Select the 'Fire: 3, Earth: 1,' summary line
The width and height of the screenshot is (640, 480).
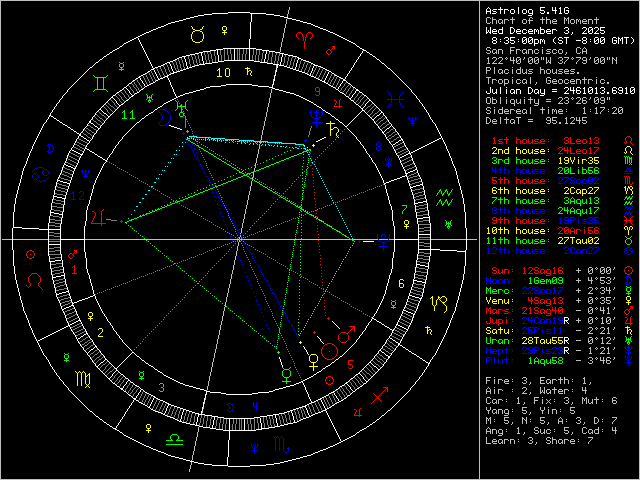click(539, 381)
